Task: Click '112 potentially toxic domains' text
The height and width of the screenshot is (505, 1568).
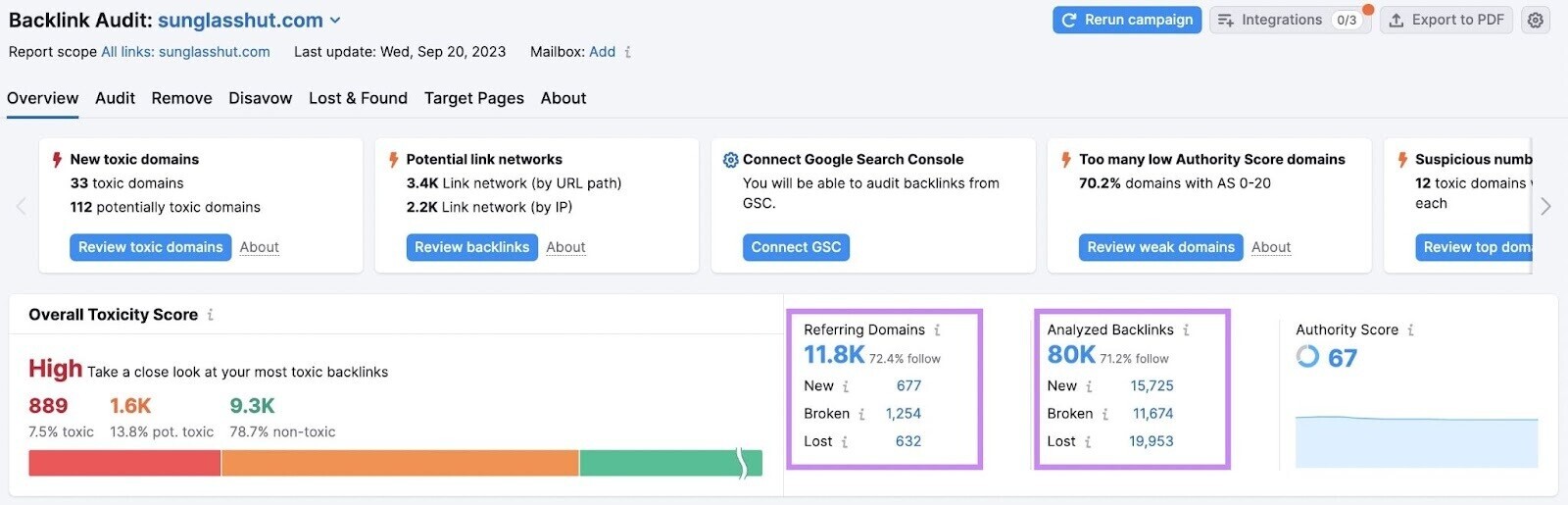Action: [x=165, y=207]
